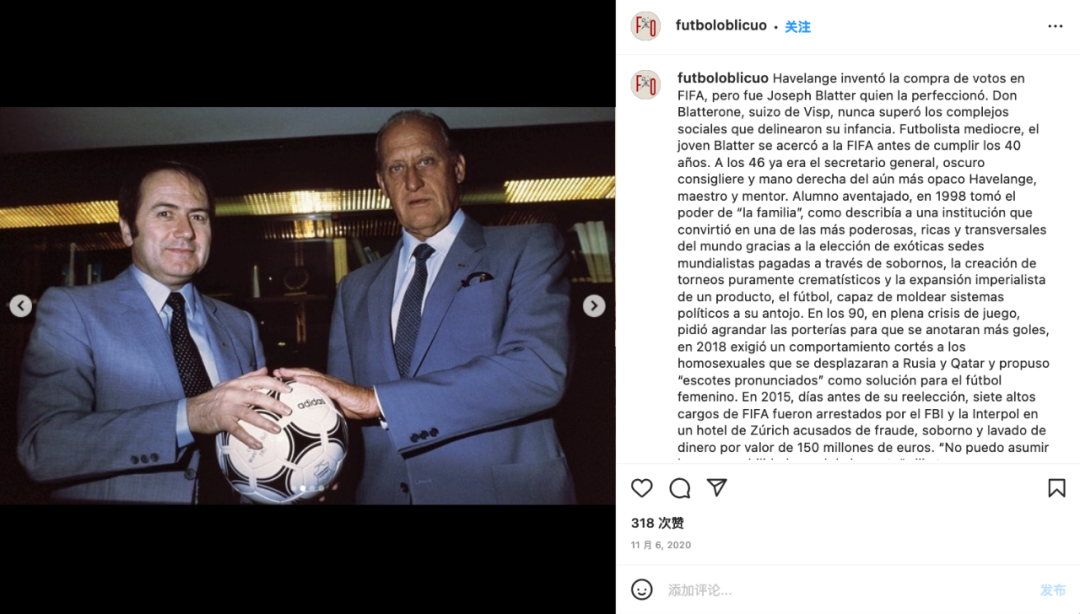The width and height of the screenshot is (1080, 614).
Task: Open the three-dot more options menu
Action: [x=1055, y=26]
